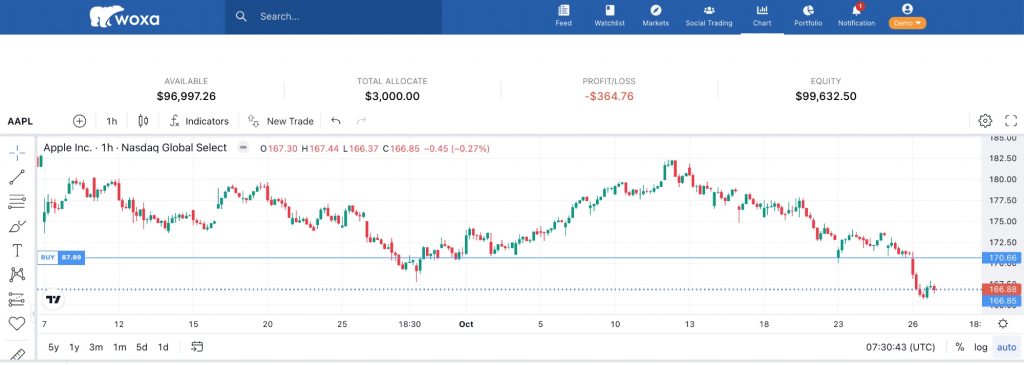The width and height of the screenshot is (1024, 365).
Task: Open chart settings gear icon
Action: click(985, 121)
